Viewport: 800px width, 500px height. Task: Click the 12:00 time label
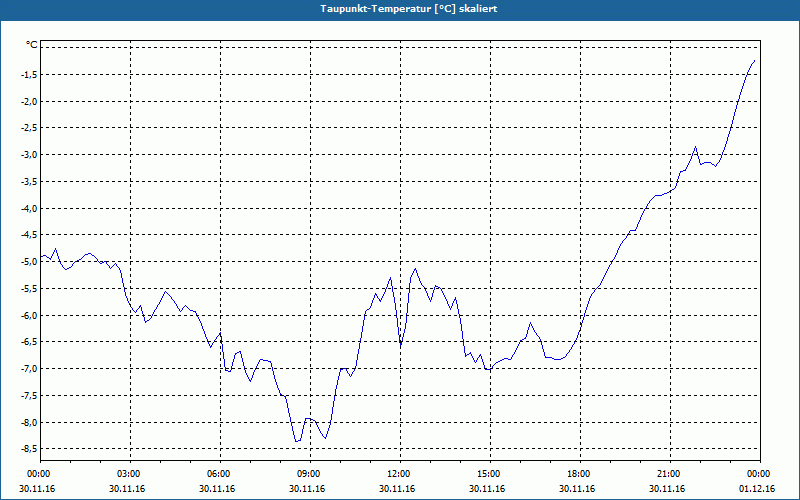tap(397, 474)
